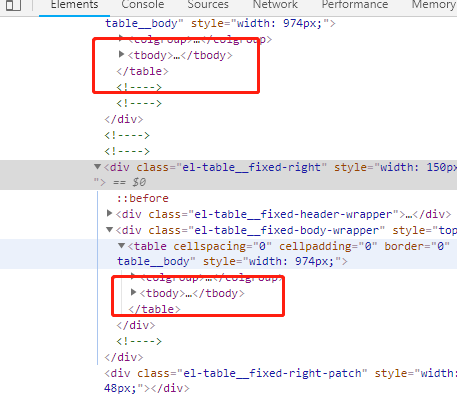Collapse the table cellspacing node under fixed-body-wrapper
Image resolution: width=457 pixels, height=399 pixels.
pyautogui.click(x=121, y=246)
